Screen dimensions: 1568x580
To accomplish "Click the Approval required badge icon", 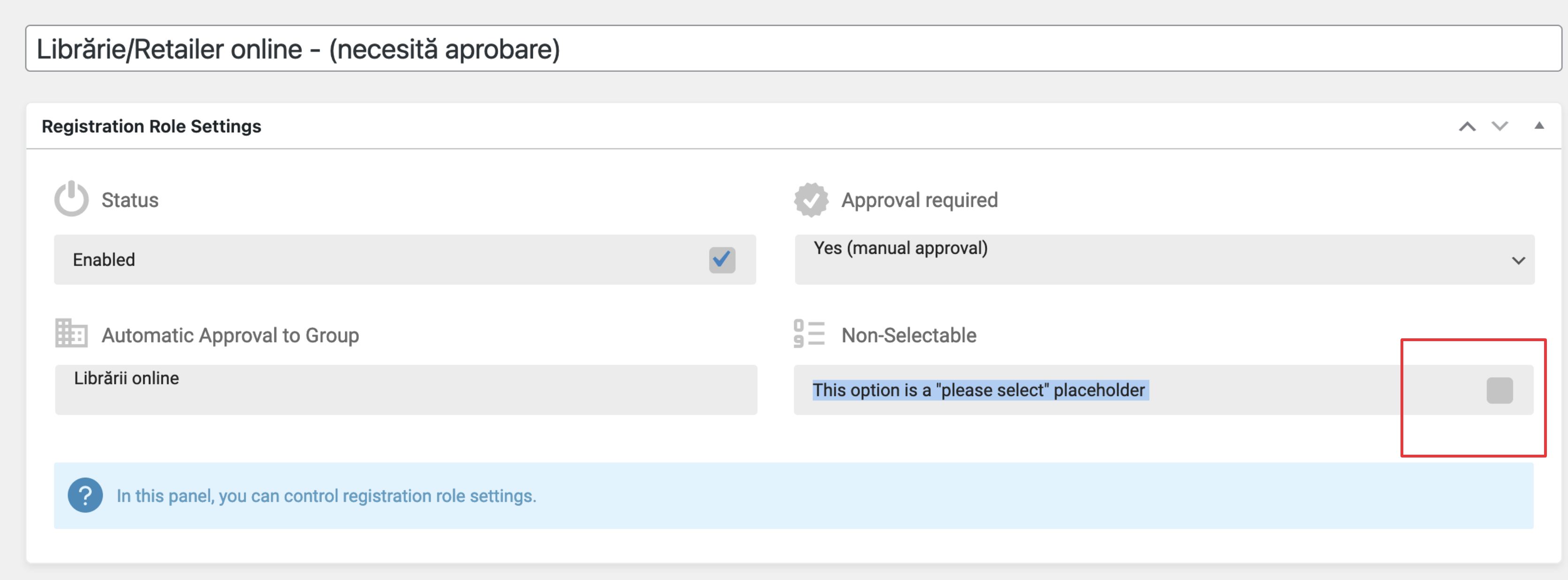I will click(x=811, y=199).
